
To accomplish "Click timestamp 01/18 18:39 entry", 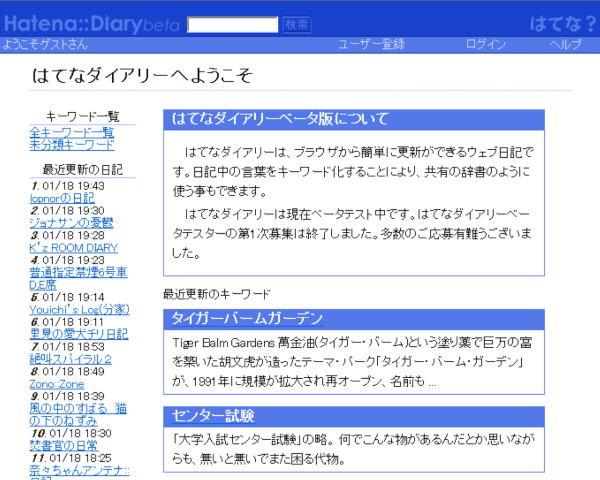I will (x=73, y=396).
